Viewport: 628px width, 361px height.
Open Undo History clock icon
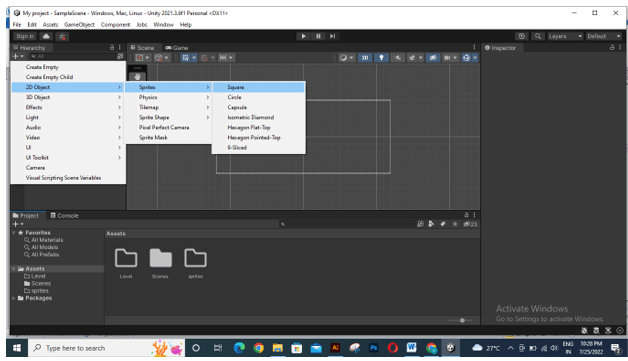521,36
